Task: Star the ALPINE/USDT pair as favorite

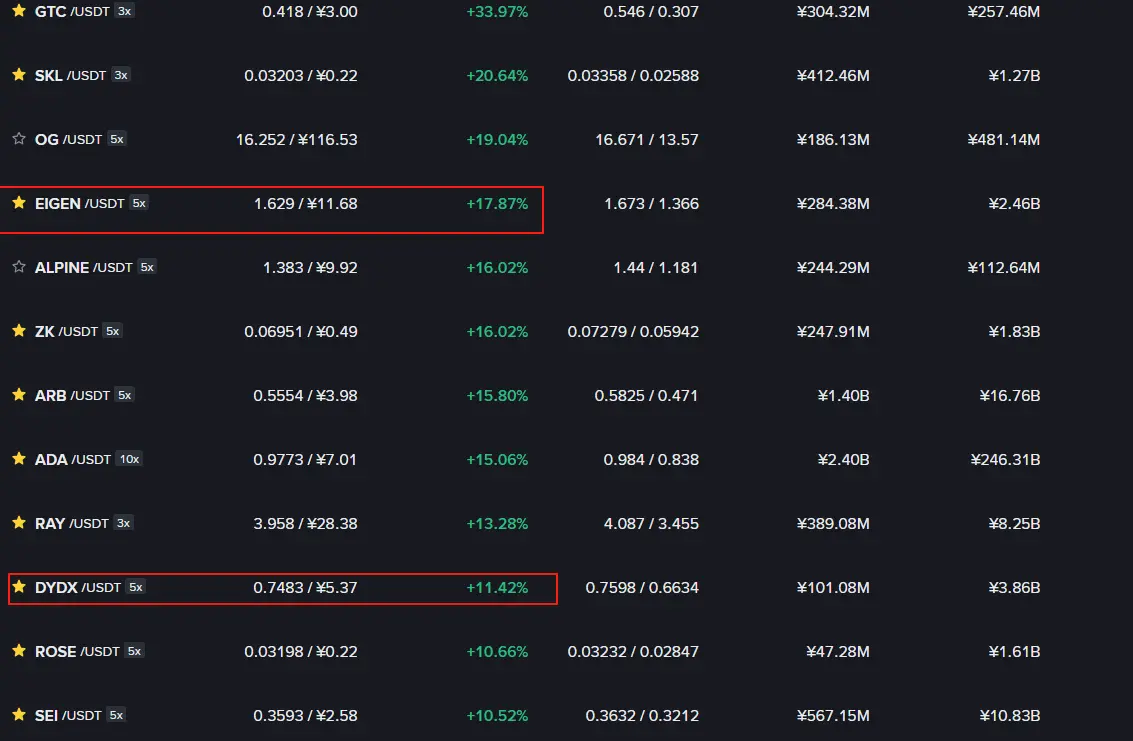Action: 19,267
